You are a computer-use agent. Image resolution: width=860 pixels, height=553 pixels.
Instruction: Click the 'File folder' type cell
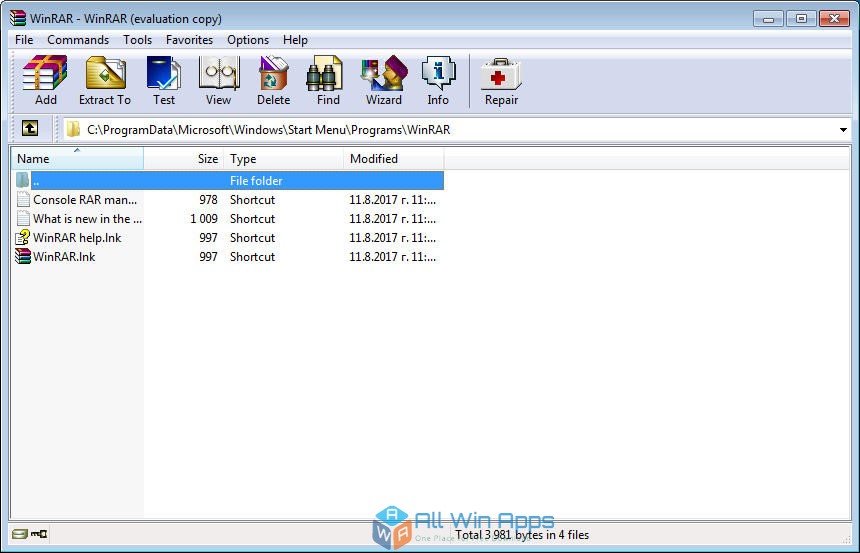256,180
